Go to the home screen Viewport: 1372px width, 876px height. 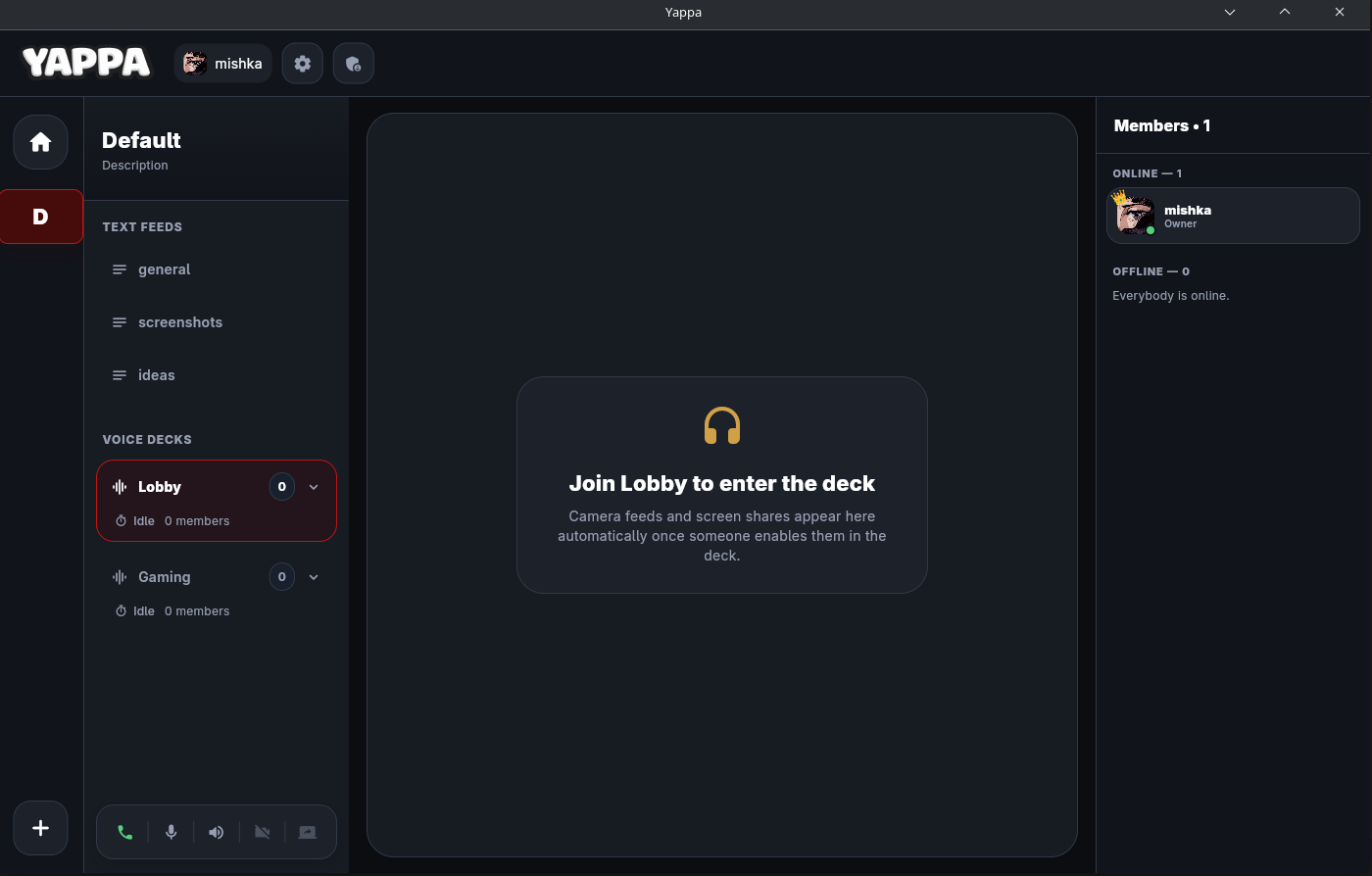[x=40, y=141]
